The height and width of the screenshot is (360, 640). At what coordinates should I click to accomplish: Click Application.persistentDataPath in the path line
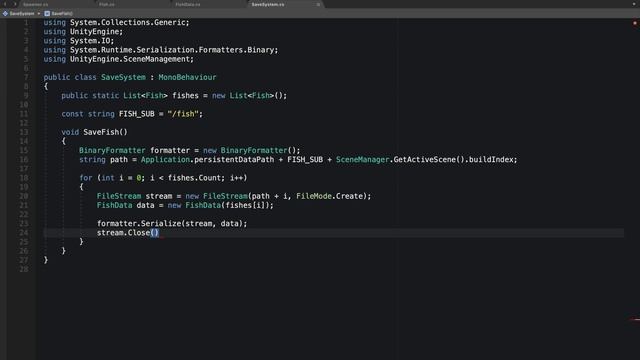(207, 160)
